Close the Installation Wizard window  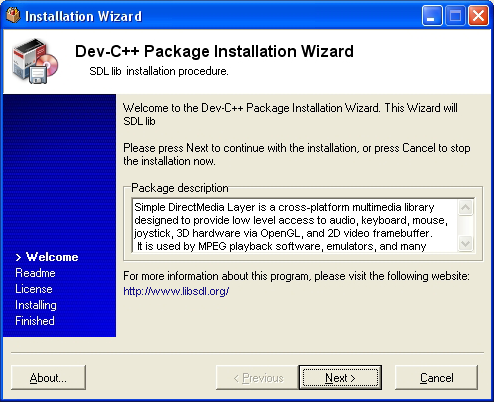pyautogui.click(x=478, y=16)
